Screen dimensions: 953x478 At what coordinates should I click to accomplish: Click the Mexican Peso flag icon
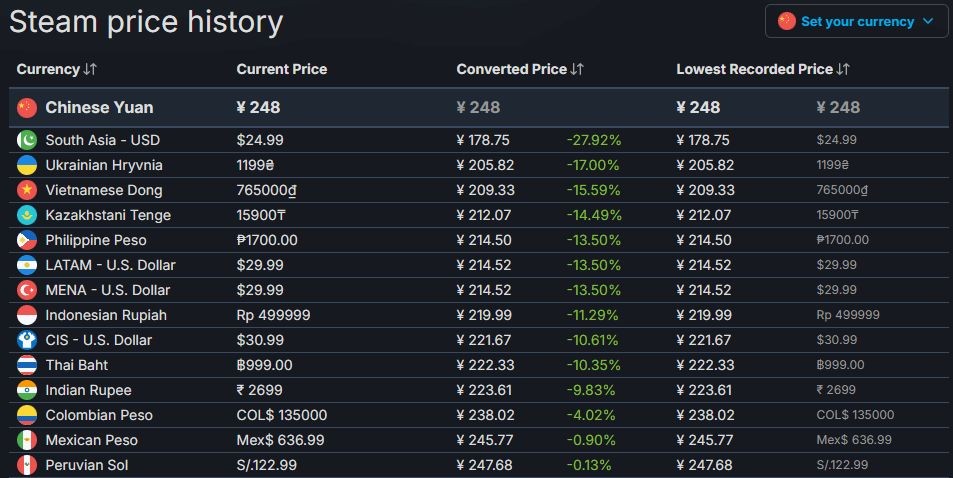[x=27, y=440]
